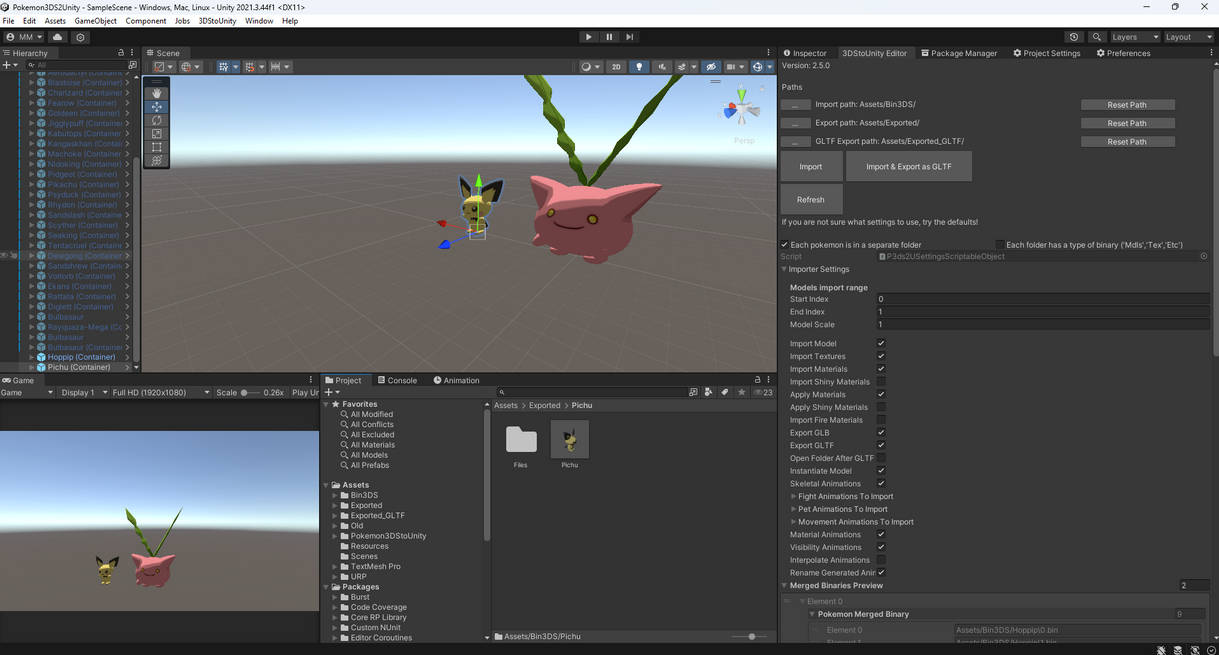Enable Import Shiny Materials checkbox
The image size is (1219, 655).
(x=881, y=381)
